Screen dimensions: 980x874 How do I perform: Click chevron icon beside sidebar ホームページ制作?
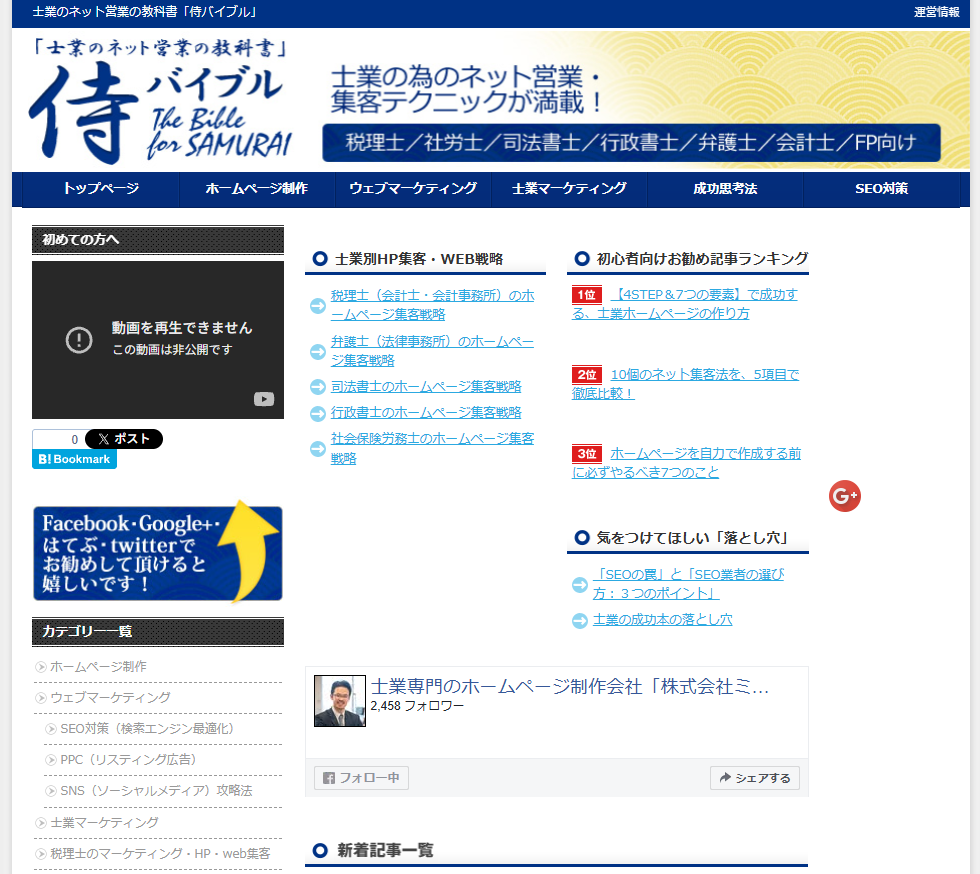tap(41, 667)
